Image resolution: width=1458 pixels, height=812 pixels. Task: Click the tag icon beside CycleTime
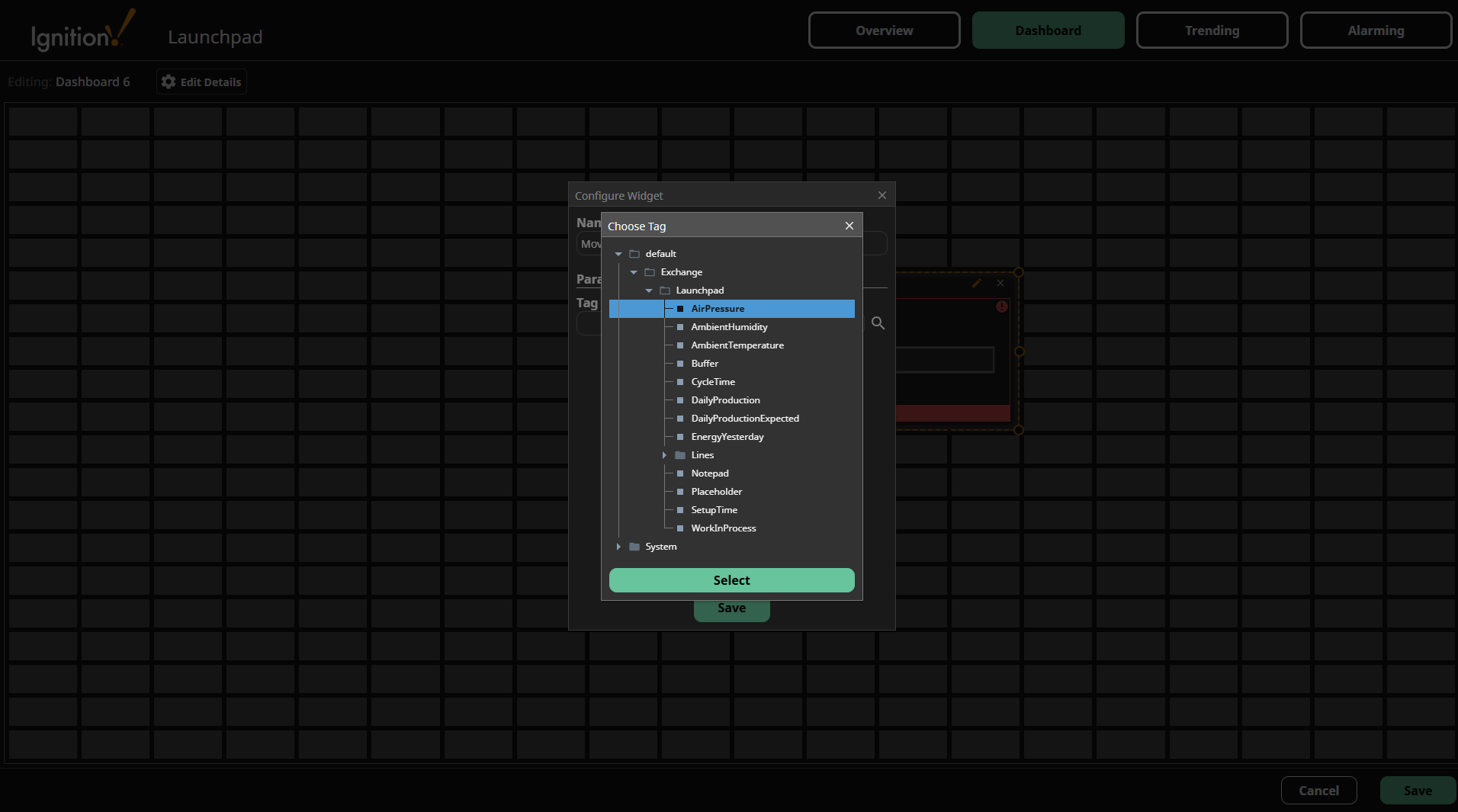[679, 381]
